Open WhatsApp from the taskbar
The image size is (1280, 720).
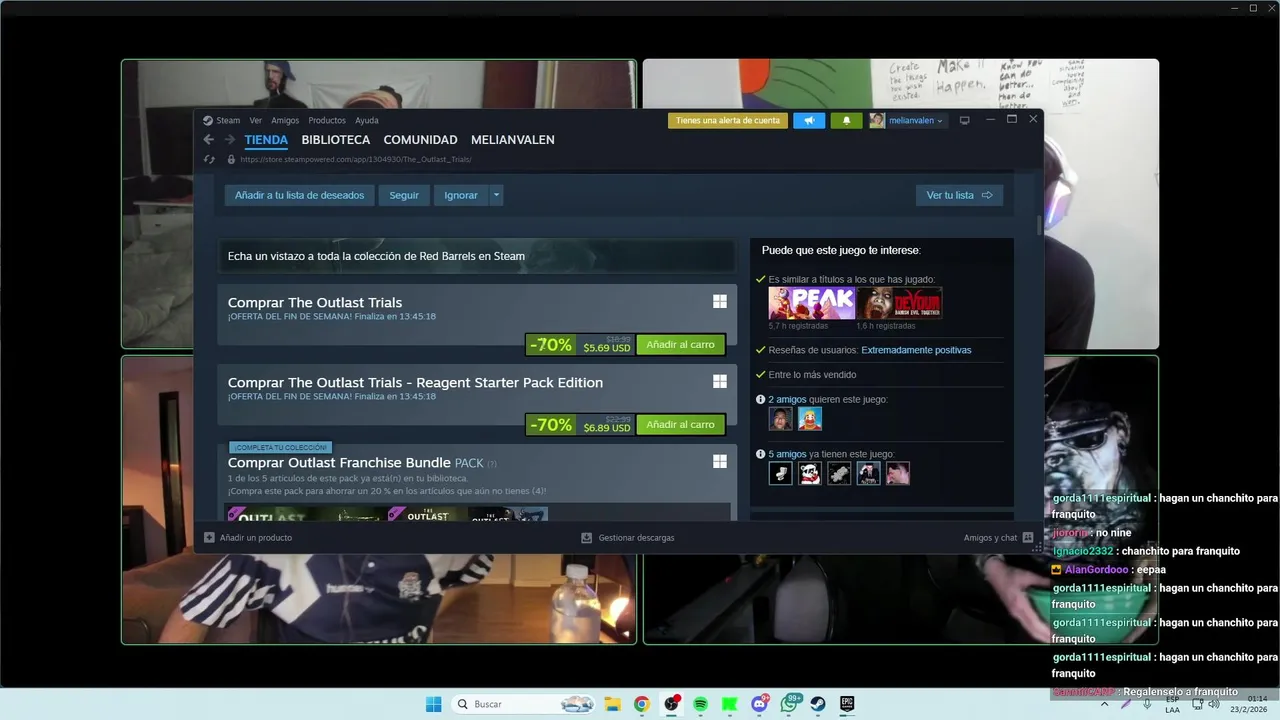tap(789, 704)
